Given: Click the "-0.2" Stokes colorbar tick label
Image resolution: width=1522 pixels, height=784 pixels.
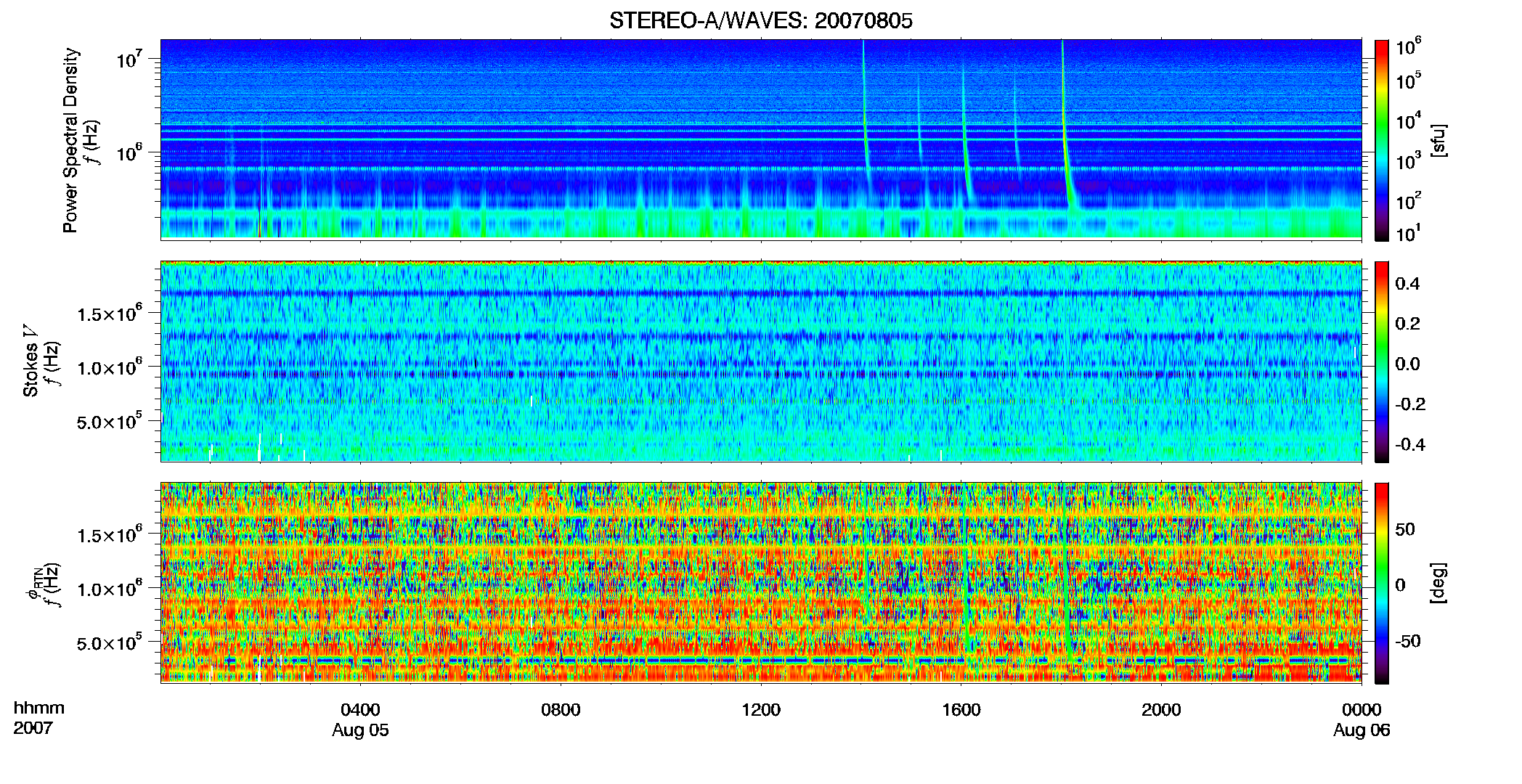Looking at the screenshot, I should tap(1410, 404).
